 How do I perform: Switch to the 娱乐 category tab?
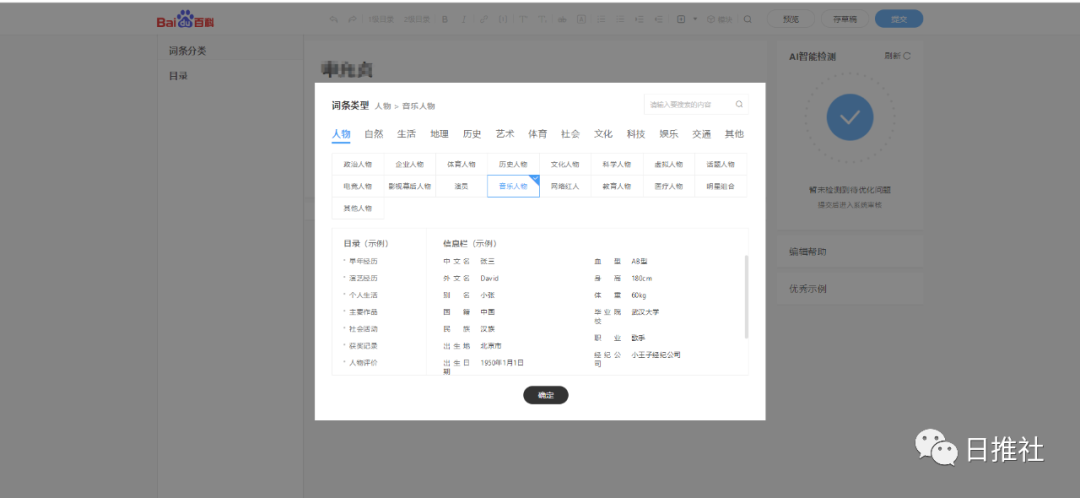click(668, 134)
